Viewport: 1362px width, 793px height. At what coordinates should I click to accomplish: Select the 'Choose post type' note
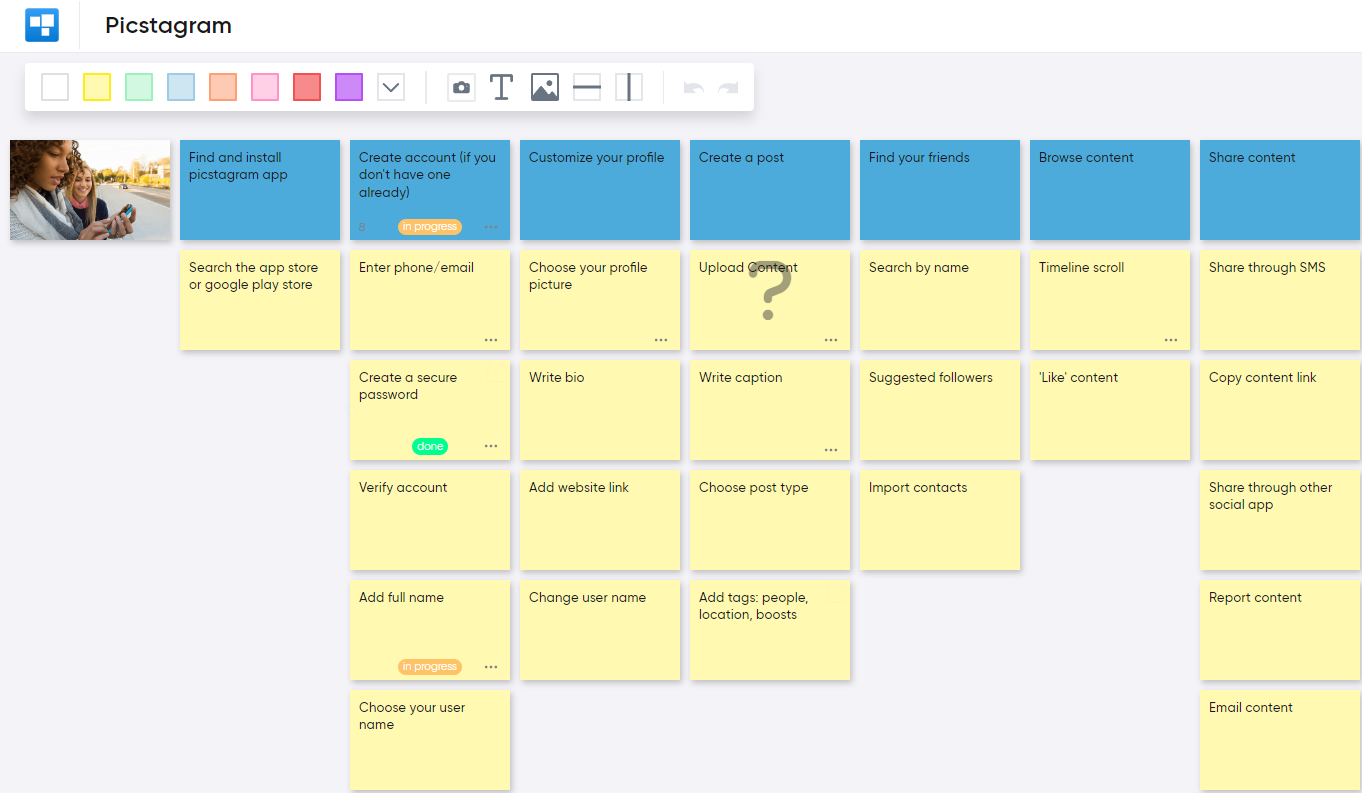tap(770, 520)
